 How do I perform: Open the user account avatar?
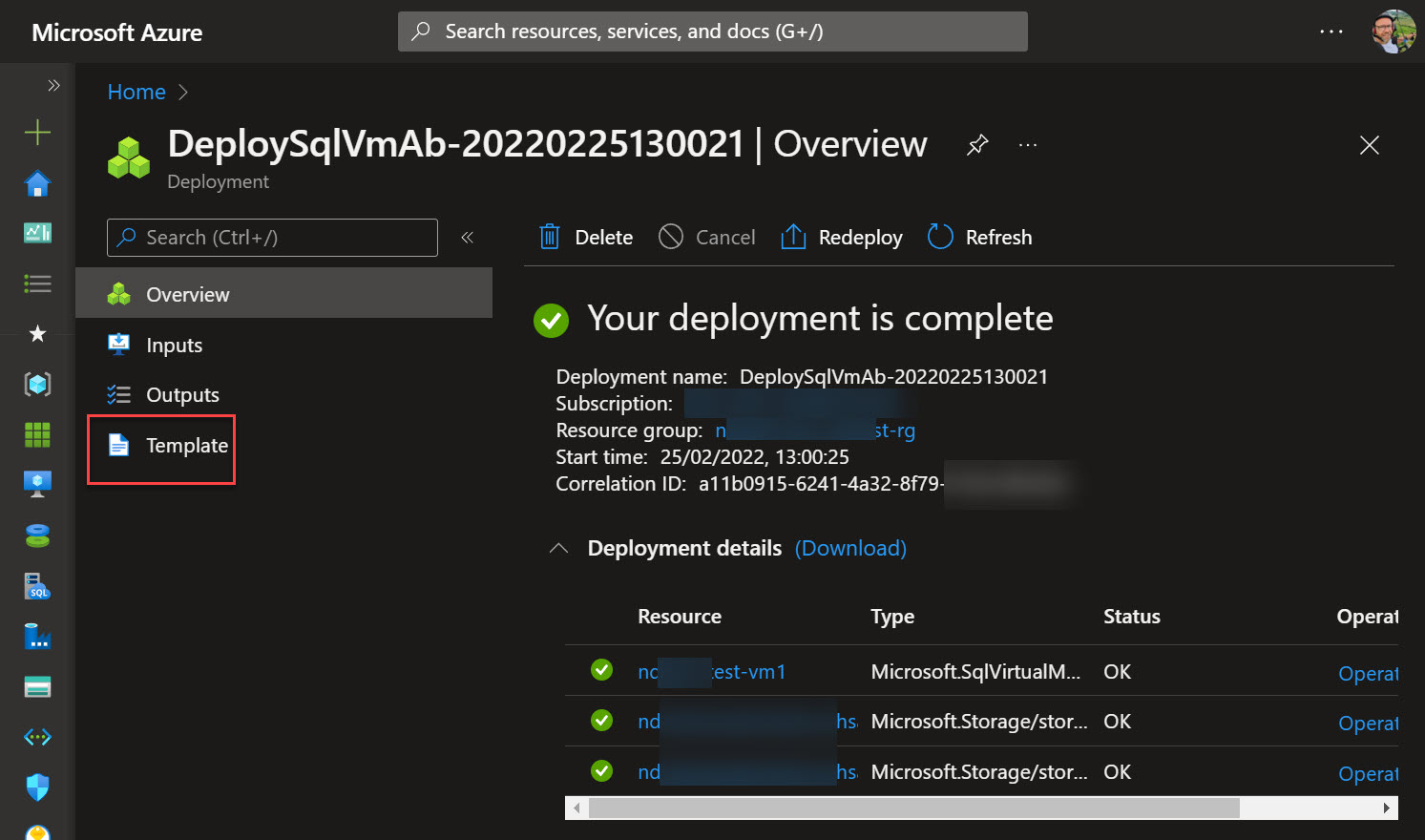pos(1394,31)
